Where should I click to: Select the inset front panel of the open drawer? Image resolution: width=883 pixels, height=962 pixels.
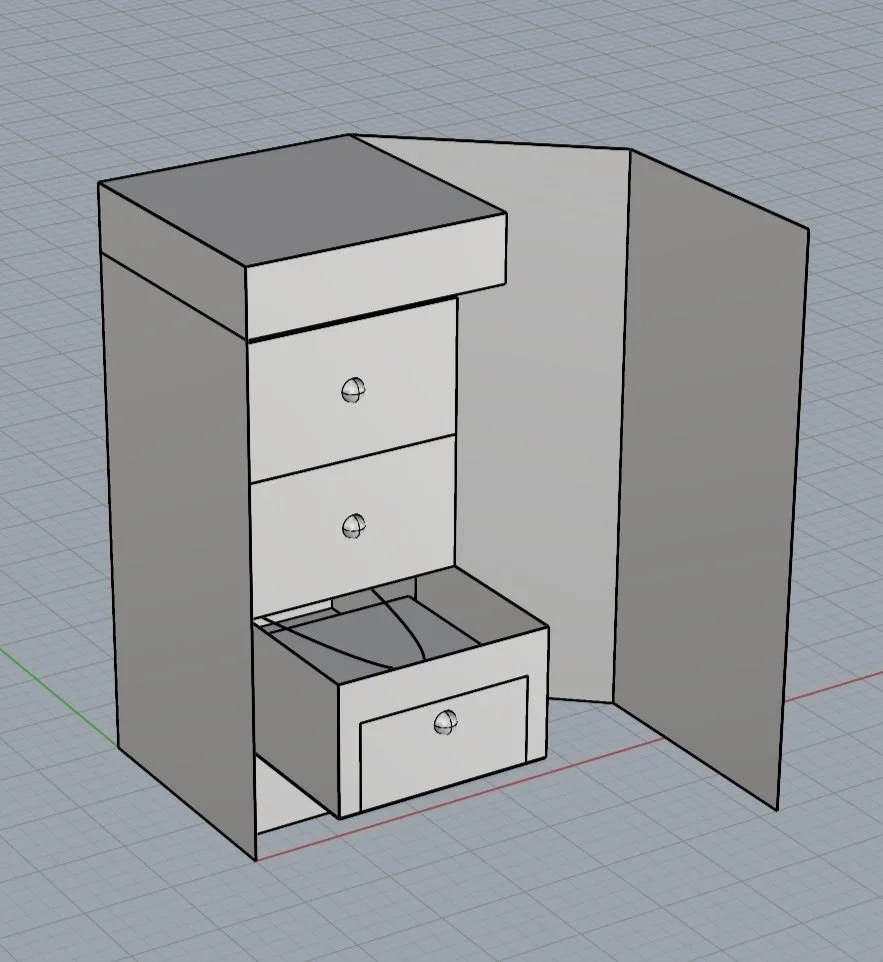pos(443,743)
